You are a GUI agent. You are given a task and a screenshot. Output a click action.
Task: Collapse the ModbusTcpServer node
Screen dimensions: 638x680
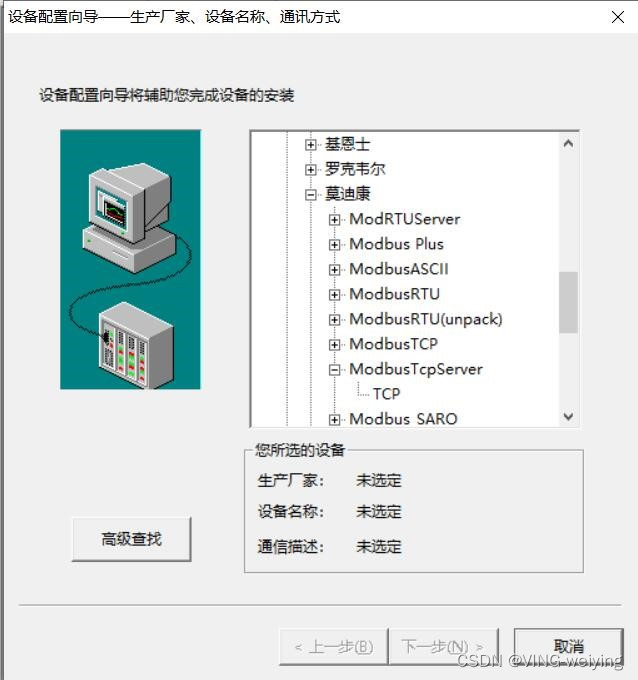click(334, 370)
